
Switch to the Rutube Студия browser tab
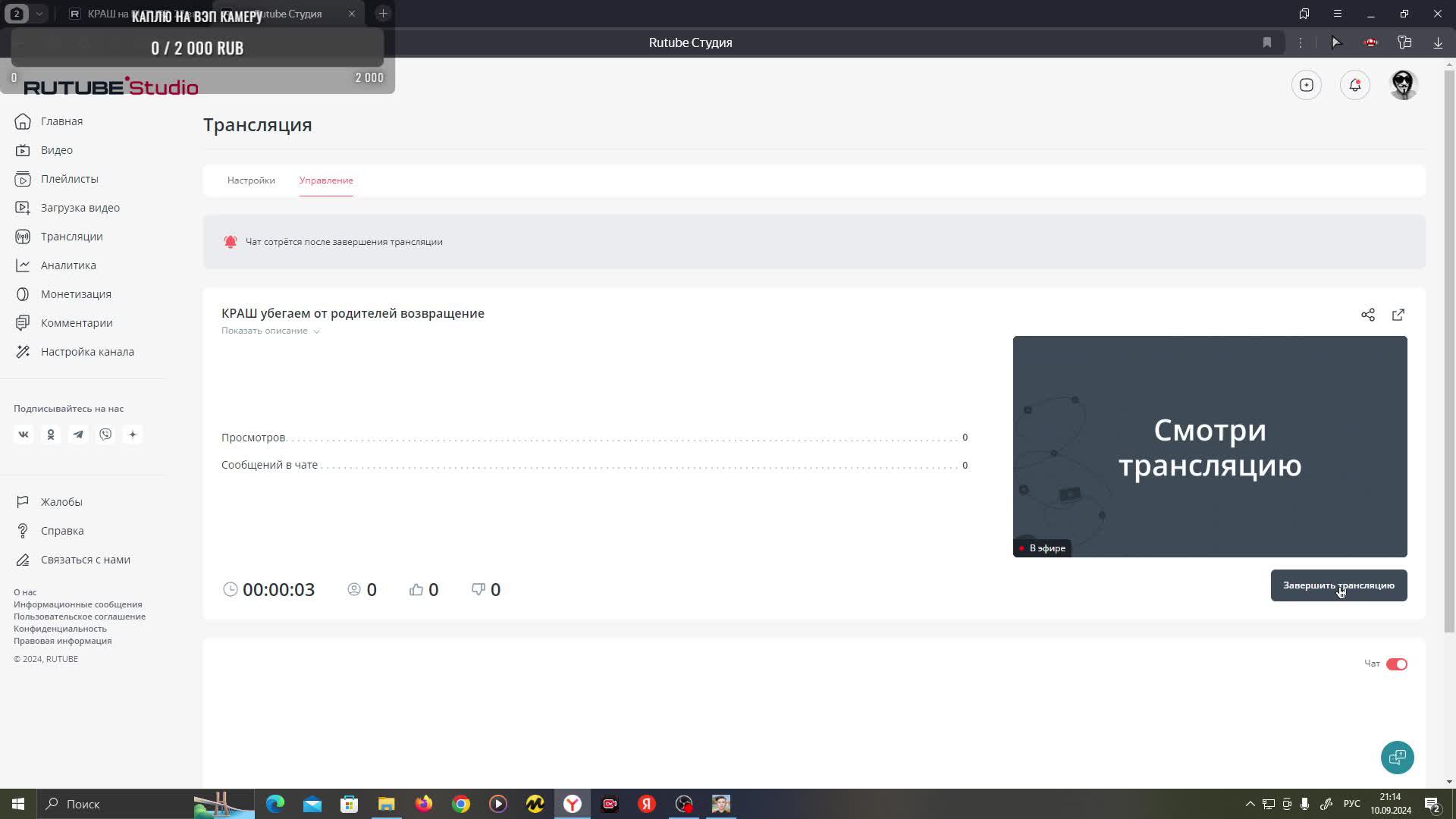(288, 14)
